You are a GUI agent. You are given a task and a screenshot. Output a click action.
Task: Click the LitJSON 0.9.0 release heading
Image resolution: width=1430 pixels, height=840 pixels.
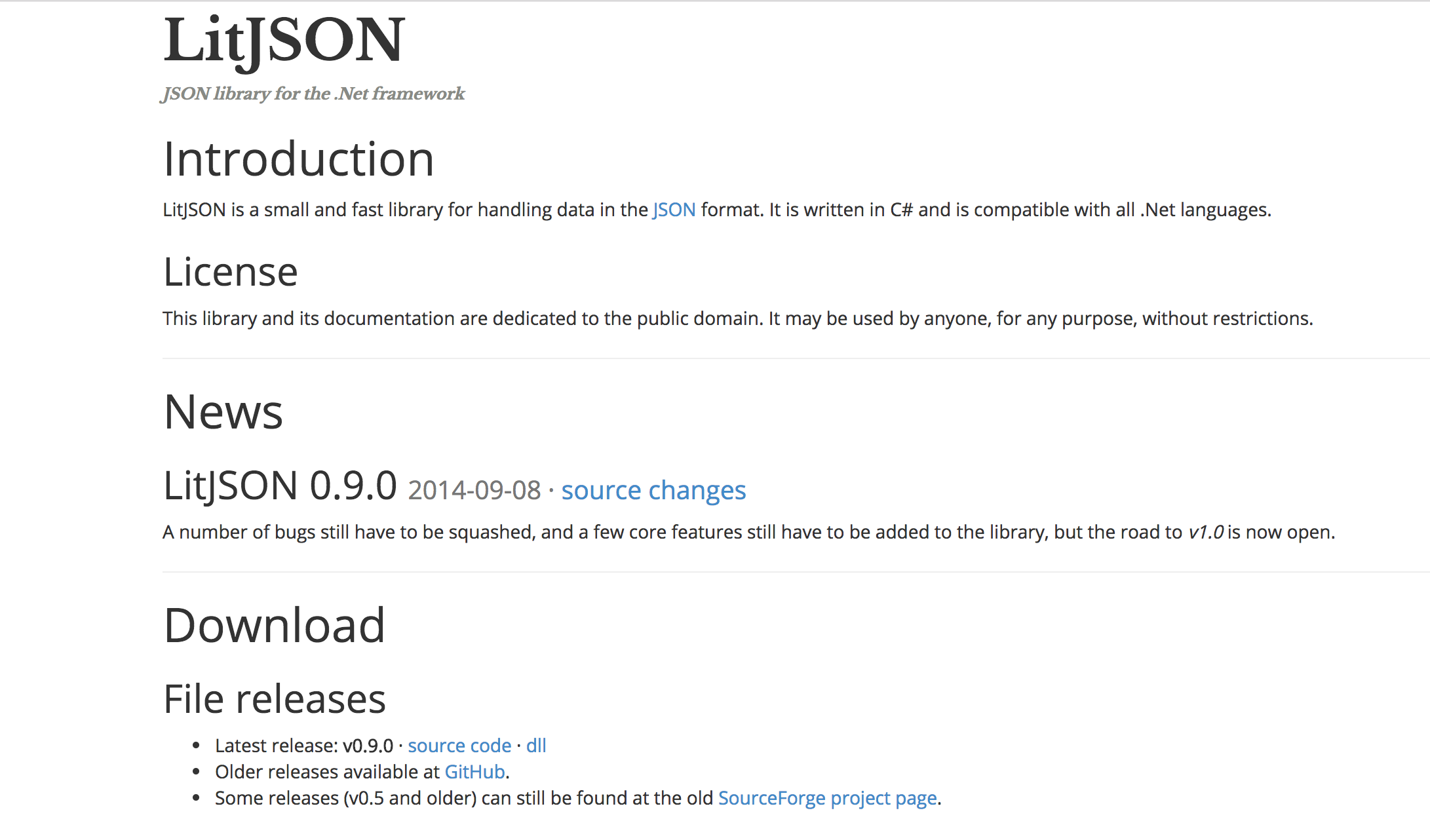point(280,486)
